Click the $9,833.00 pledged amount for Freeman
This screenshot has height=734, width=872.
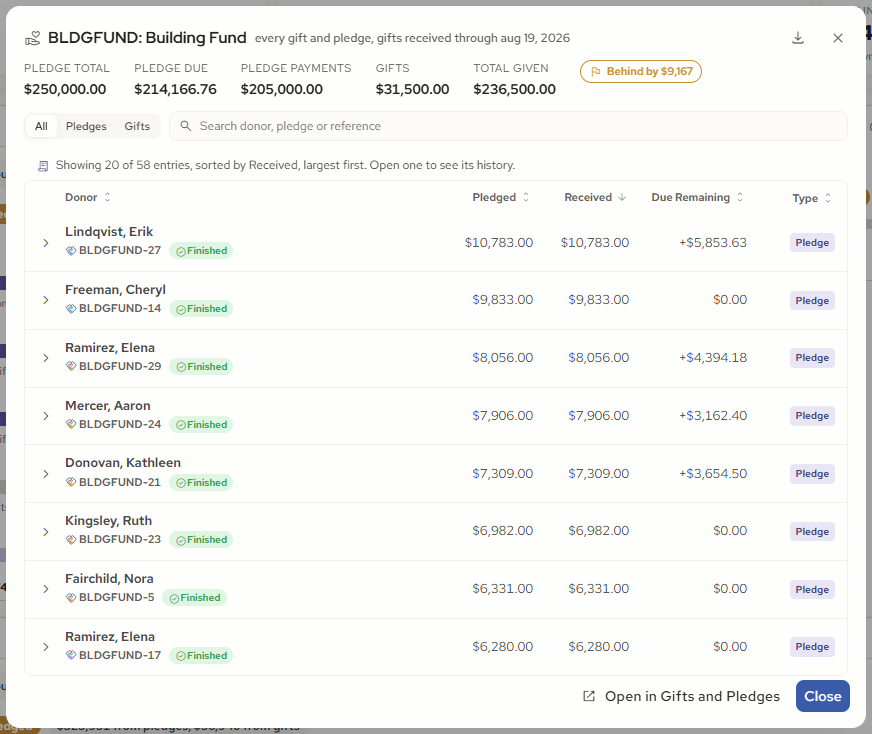(502, 300)
